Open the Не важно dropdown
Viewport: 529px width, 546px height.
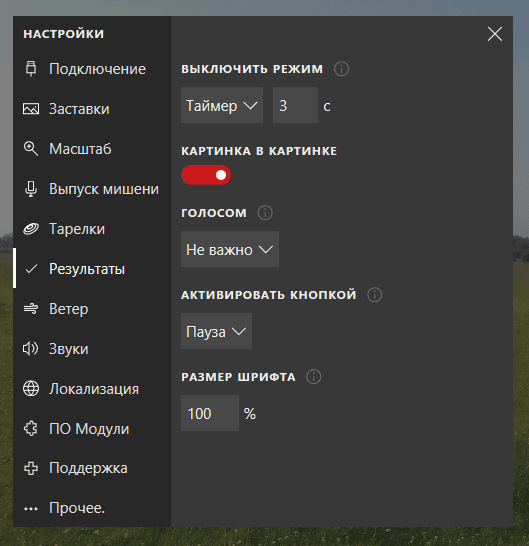(230, 249)
